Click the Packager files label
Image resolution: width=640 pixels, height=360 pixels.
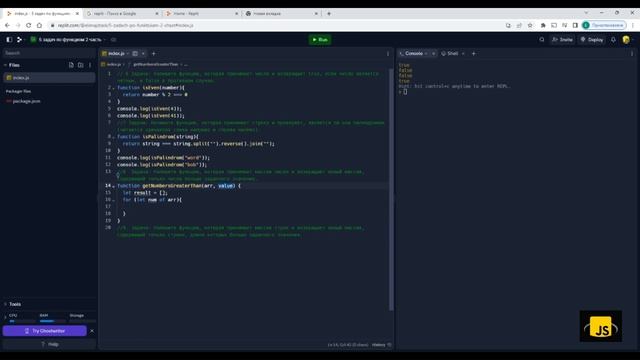point(18,91)
